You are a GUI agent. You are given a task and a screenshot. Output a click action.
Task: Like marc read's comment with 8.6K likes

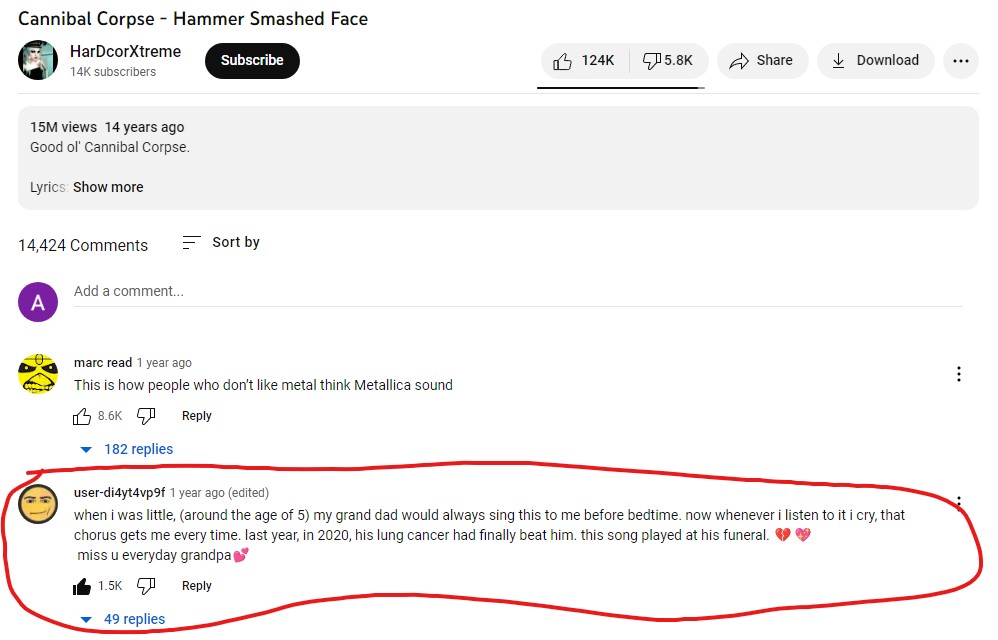click(x=82, y=416)
